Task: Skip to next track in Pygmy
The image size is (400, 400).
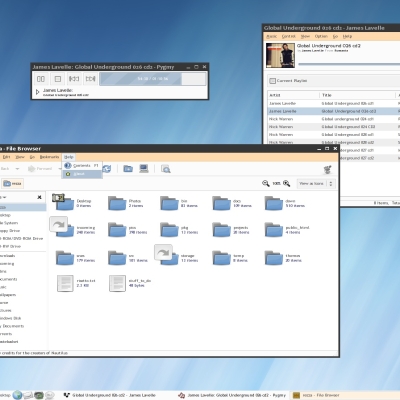Action: coord(90,79)
